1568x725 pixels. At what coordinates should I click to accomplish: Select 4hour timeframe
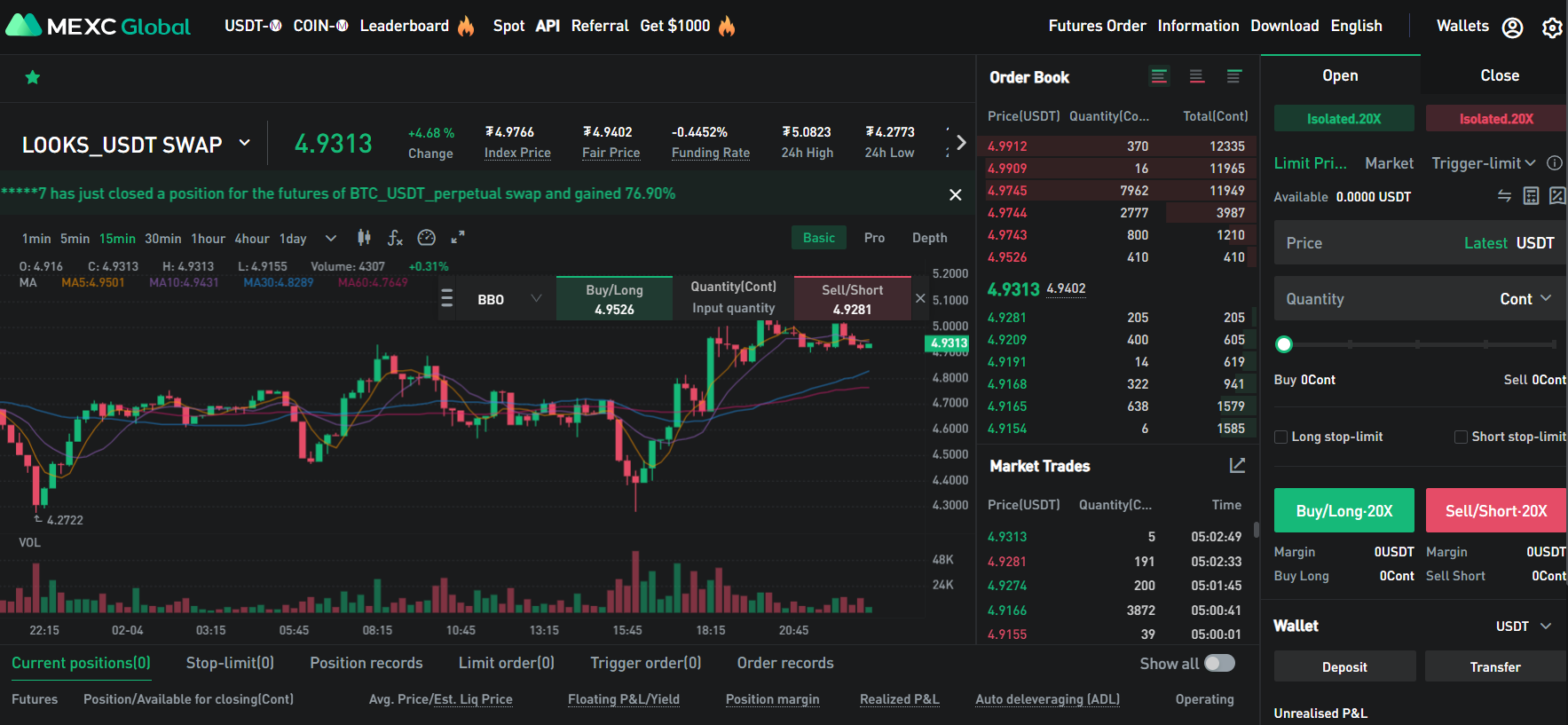click(252, 239)
